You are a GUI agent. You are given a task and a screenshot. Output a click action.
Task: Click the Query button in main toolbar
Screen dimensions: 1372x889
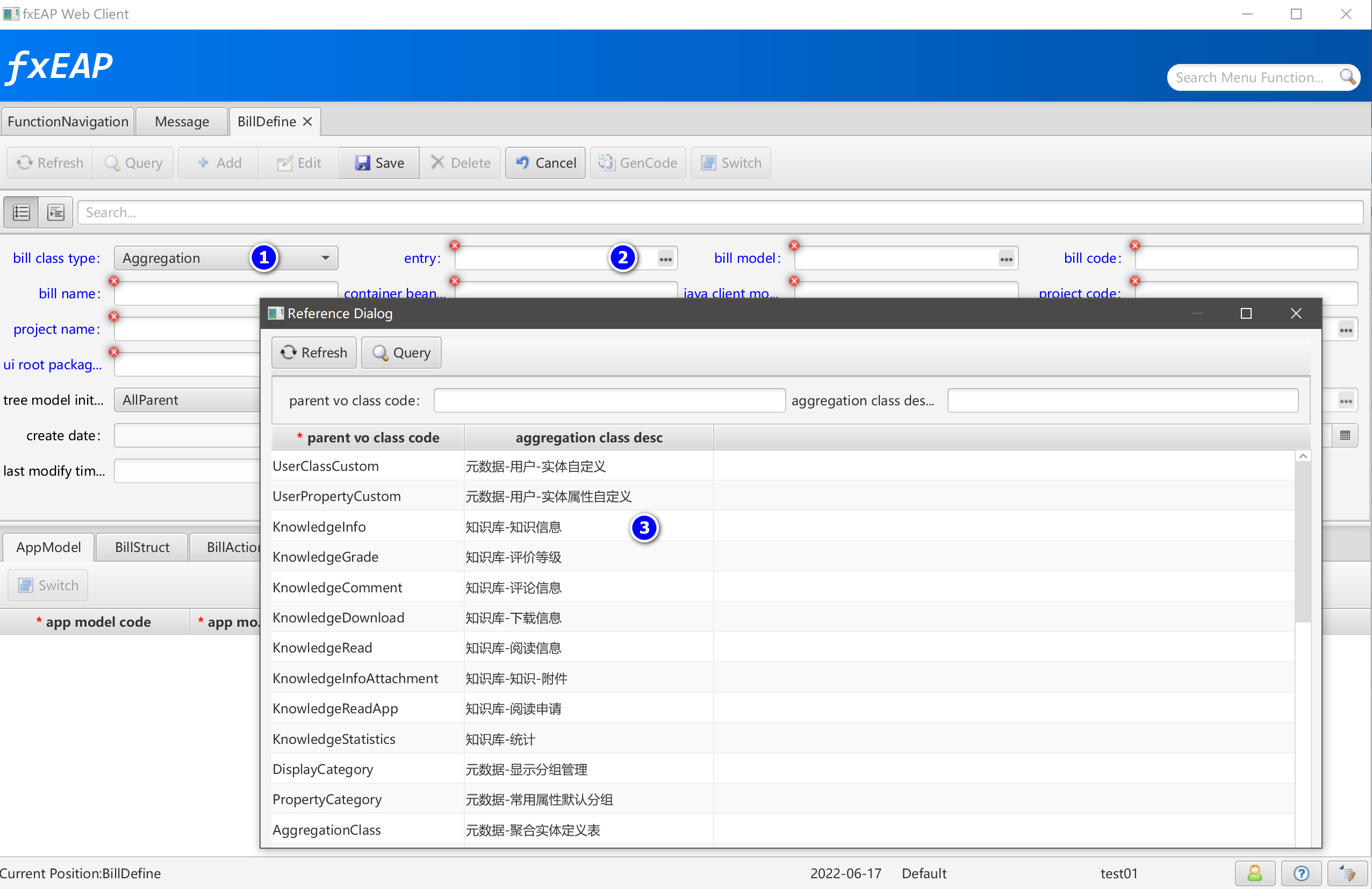[134, 163]
